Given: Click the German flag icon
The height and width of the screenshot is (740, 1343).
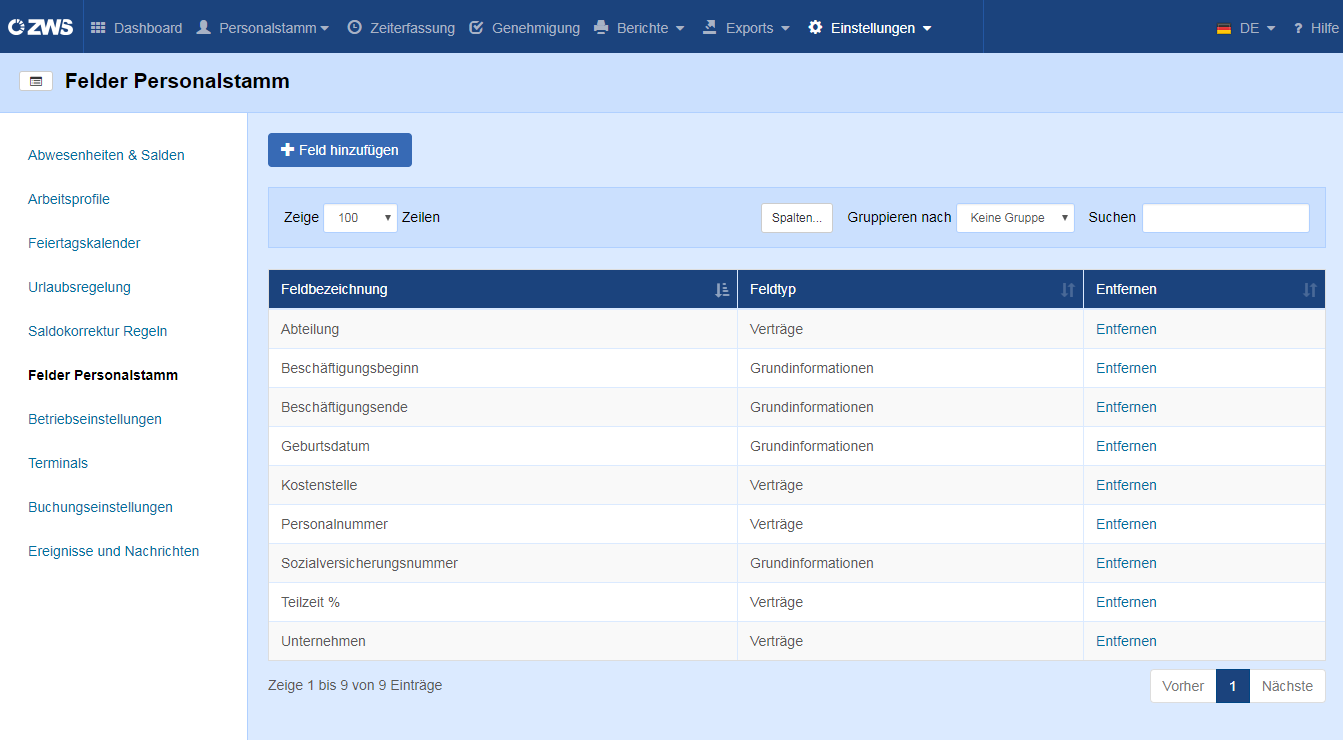Looking at the screenshot, I should [1224, 29].
